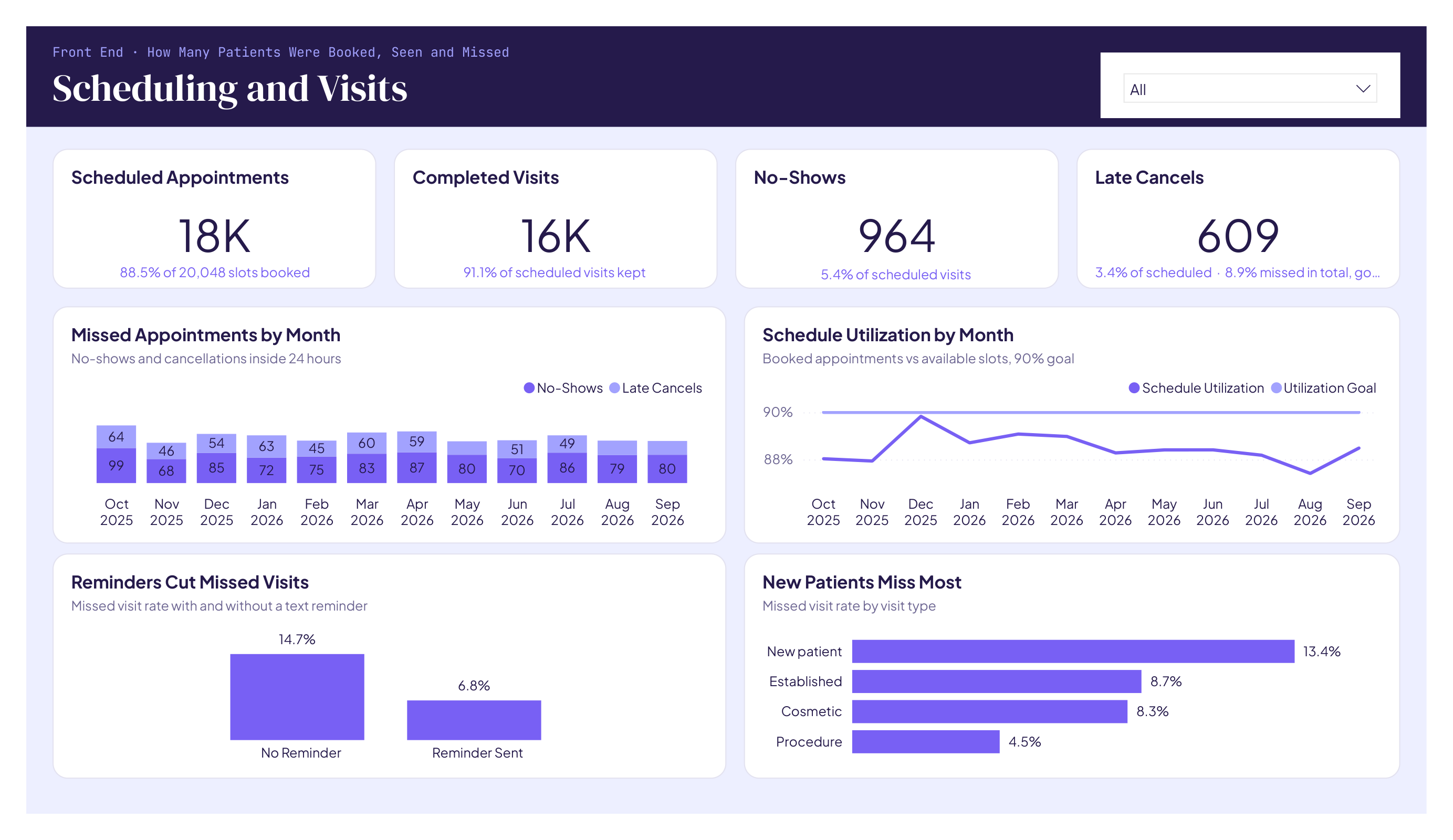Image resolution: width=1453 pixels, height=840 pixels.
Task: Click Dec 2025 late cancels segment 54
Action: pos(216,443)
